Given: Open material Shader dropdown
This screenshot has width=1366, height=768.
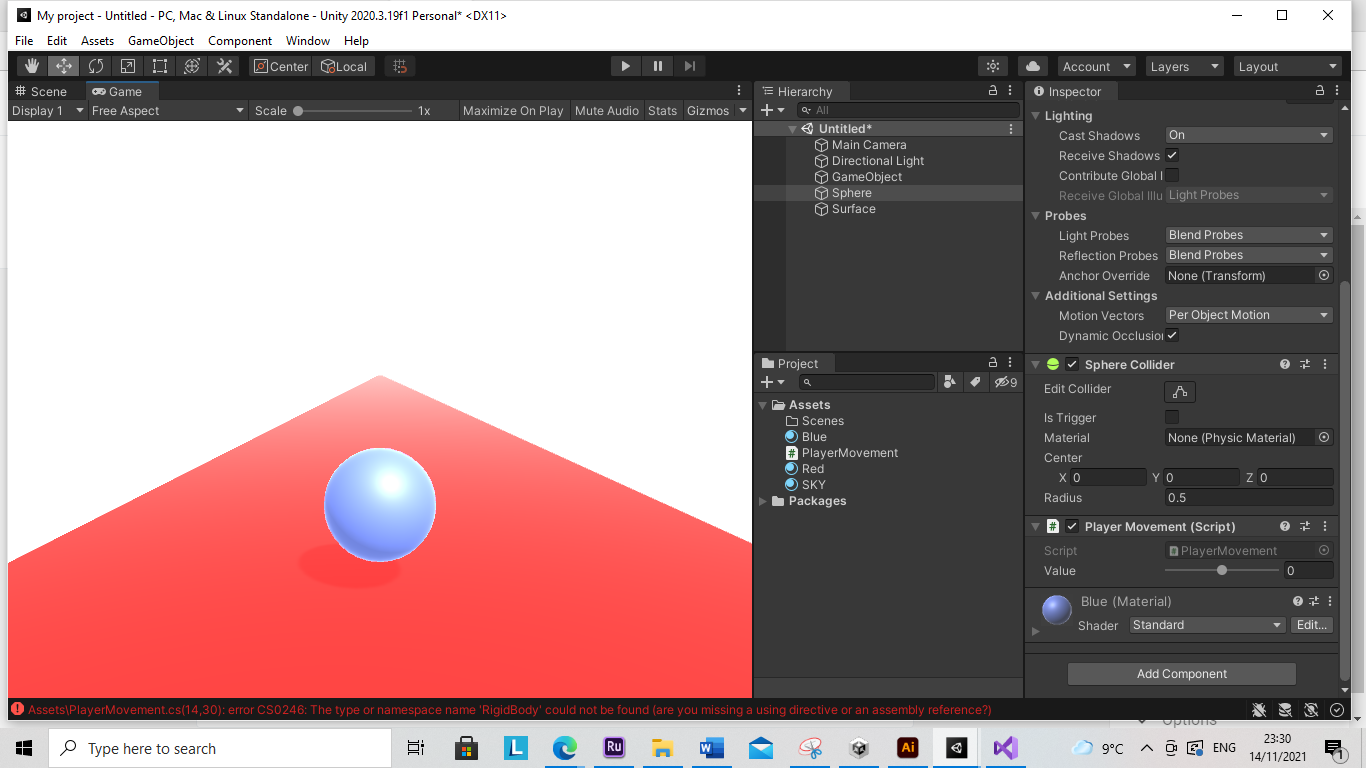Looking at the screenshot, I should pyautogui.click(x=1207, y=625).
